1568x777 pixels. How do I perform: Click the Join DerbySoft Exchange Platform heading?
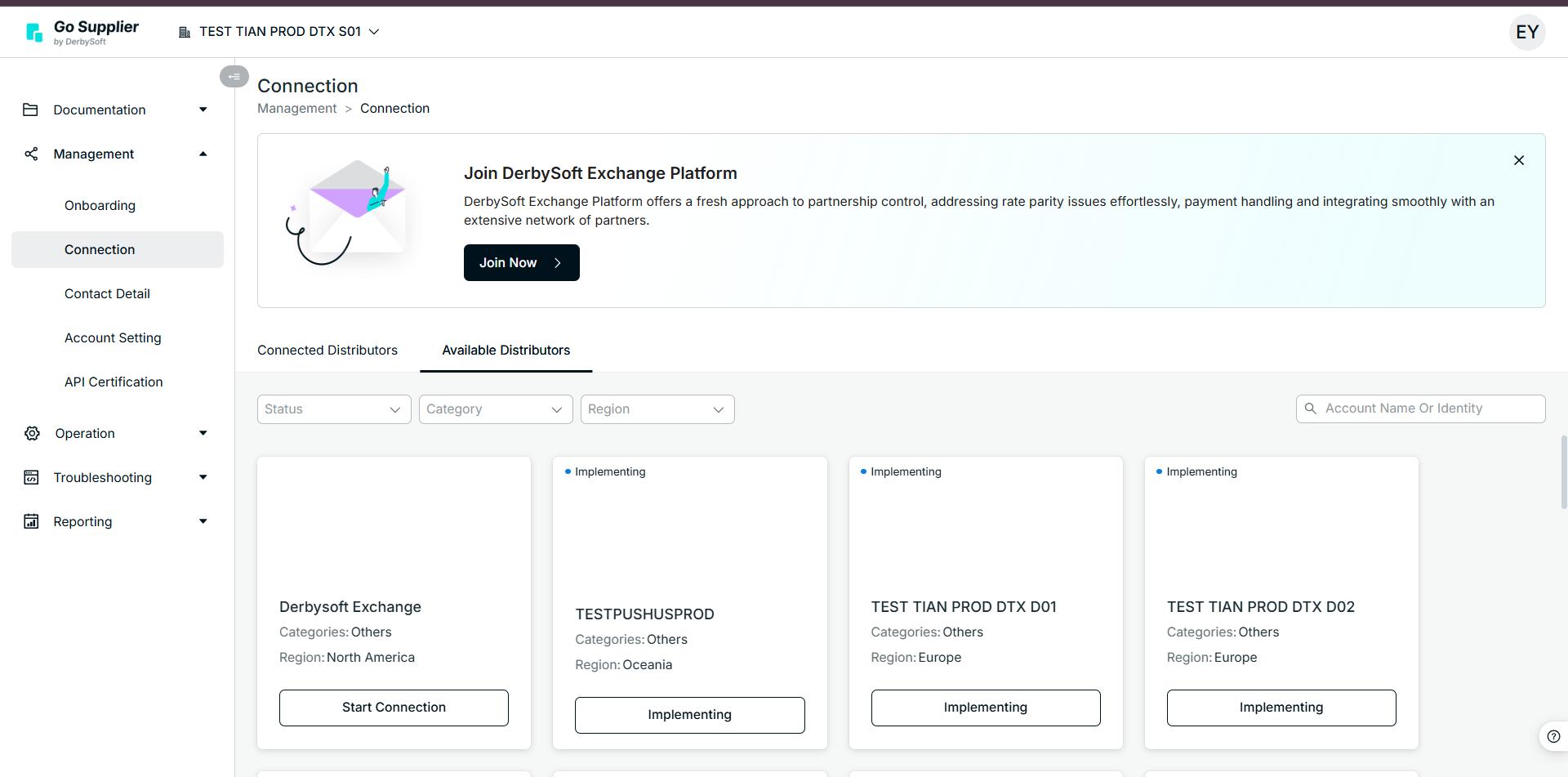click(x=600, y=173)
